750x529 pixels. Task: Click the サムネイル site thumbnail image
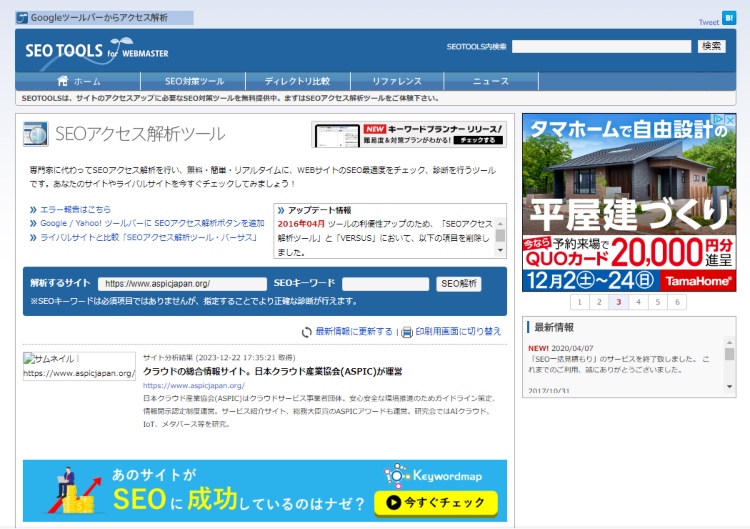79,366
